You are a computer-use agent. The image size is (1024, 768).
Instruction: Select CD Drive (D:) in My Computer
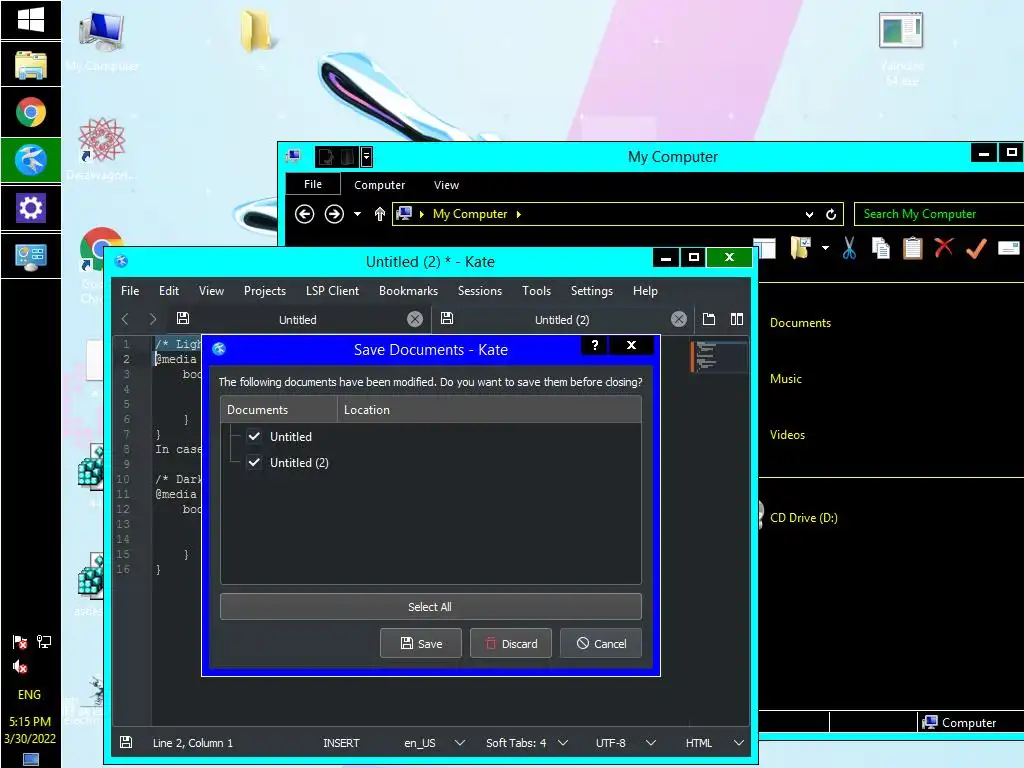(x=803, y=517)
